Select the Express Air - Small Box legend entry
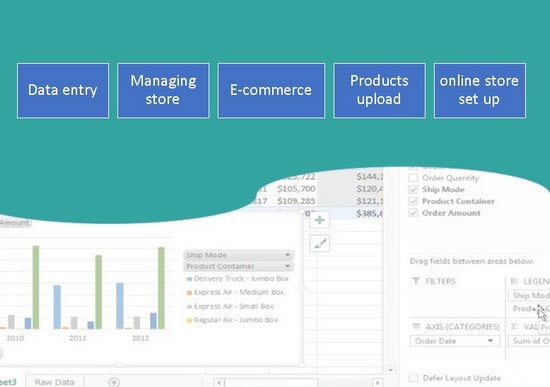The image size is (550, 387). [230, 306]
